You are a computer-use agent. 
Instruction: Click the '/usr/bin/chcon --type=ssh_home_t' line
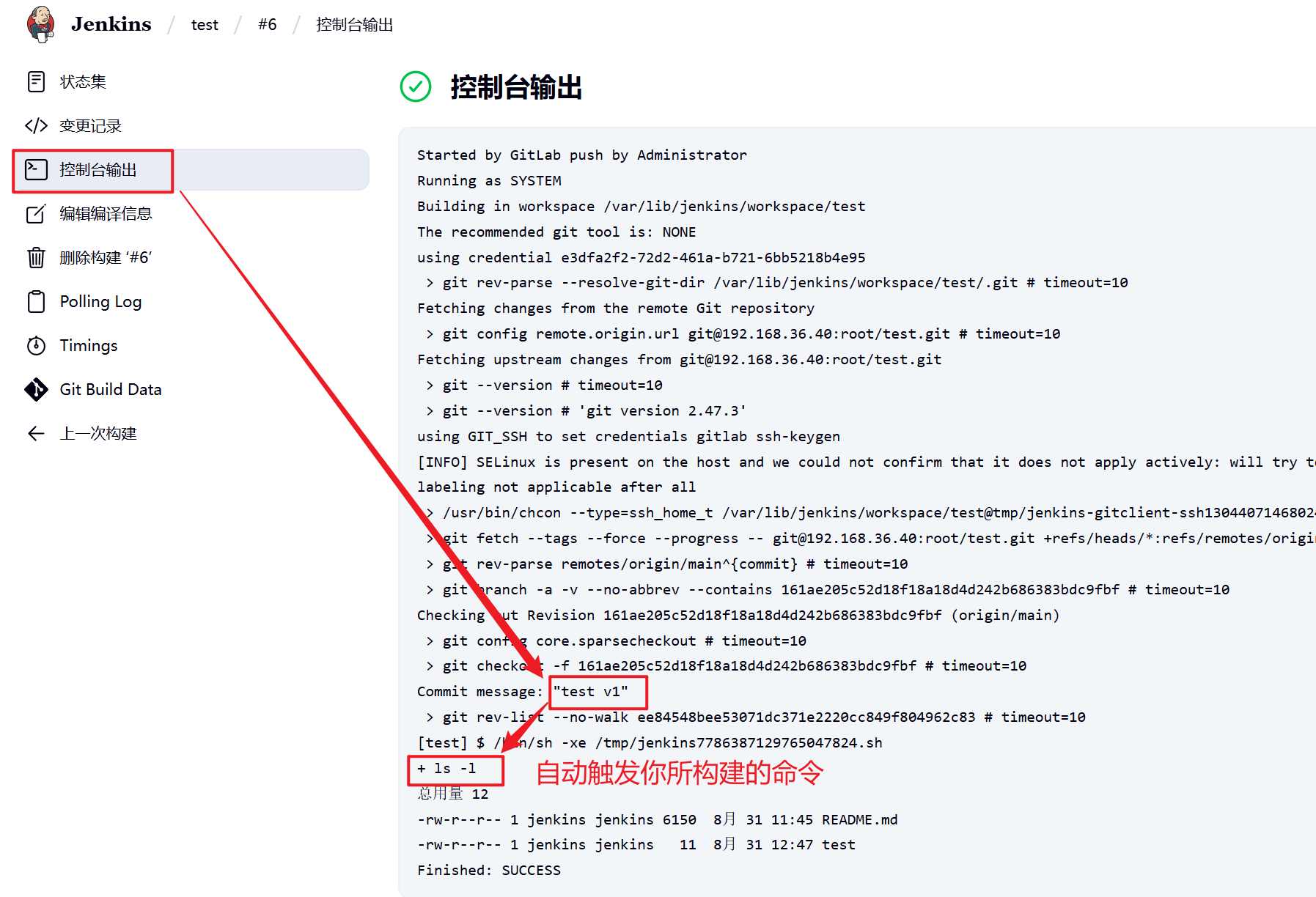(x=870, y=512)
